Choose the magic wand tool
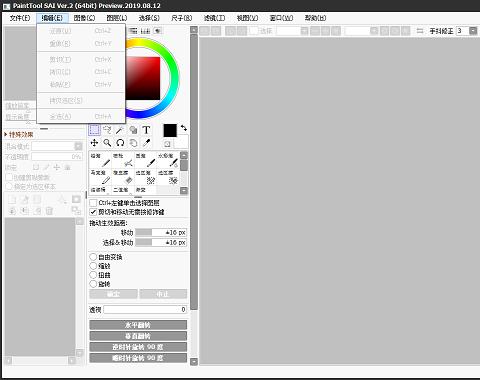480x380 pixels. (120, 130)
